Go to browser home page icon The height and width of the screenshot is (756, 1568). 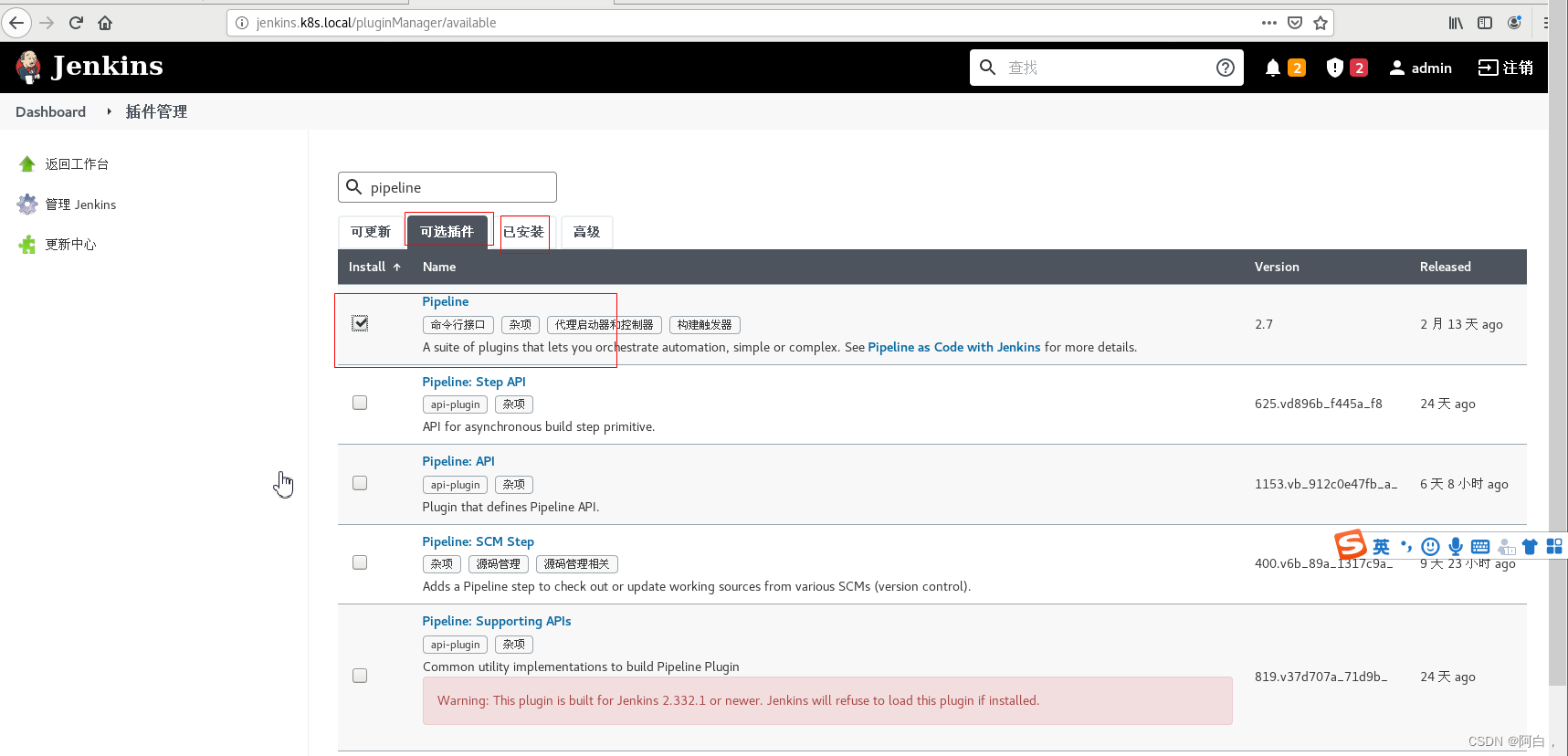105,23
